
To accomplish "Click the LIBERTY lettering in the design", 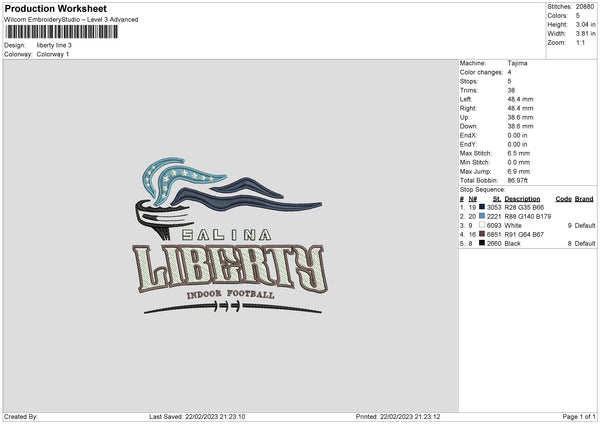I will tap(230, 268).
